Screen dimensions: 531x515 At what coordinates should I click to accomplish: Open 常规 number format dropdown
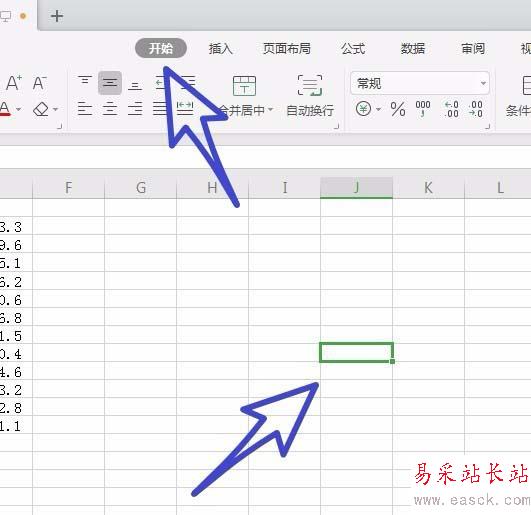[x=420, y=83]
